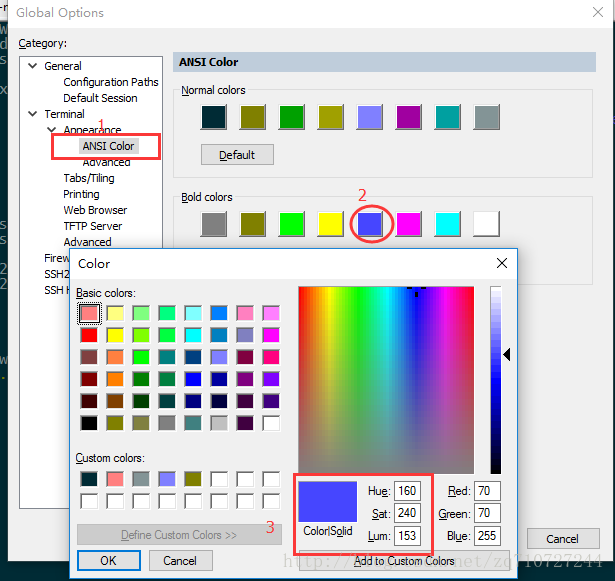Viewport: 615px width, 581px height.
Task: Open Tabs/Tiling settings
Action: coord(89,178)
